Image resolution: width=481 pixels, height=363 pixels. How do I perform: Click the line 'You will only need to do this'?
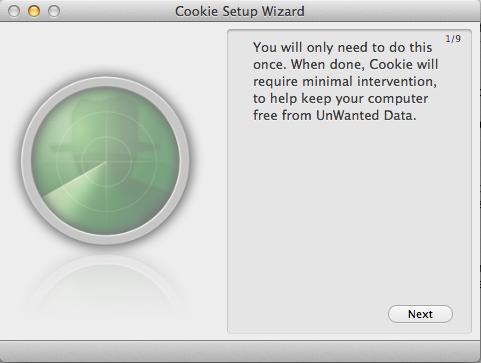point(342,47)
